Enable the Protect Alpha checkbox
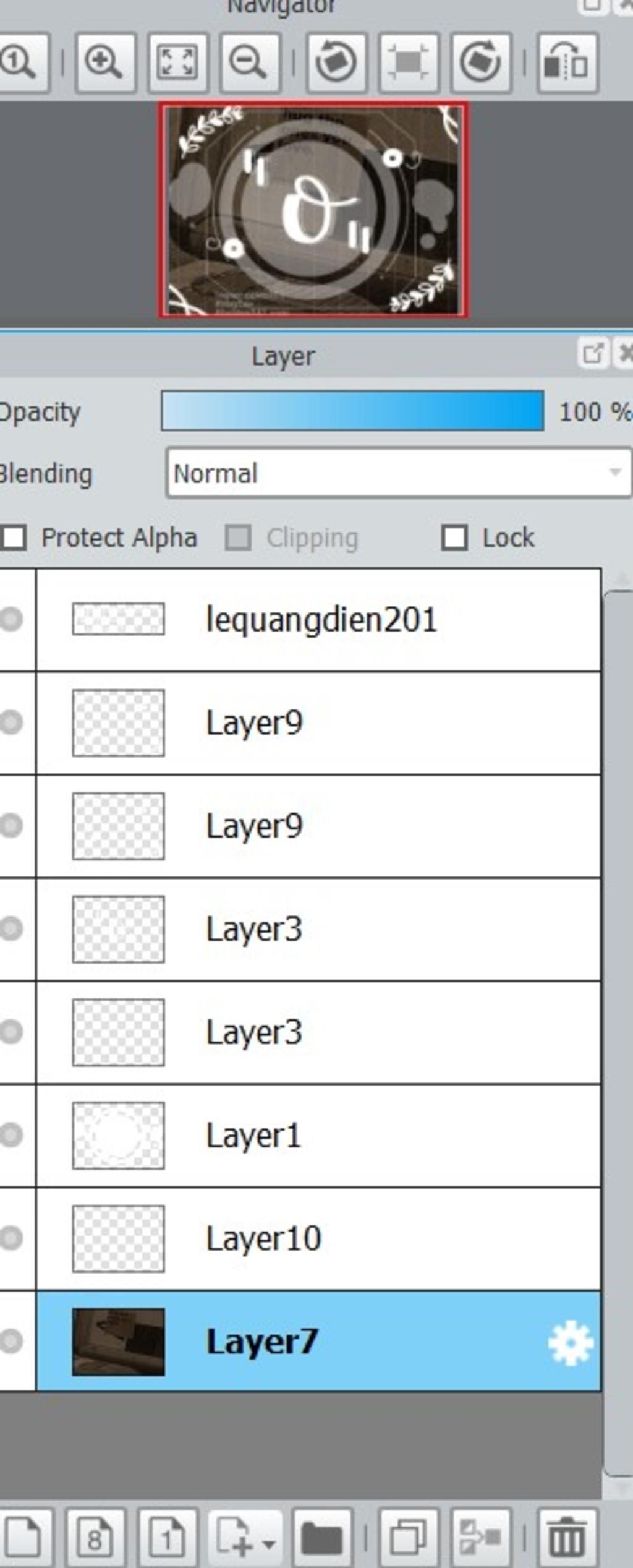Image resolution: width=633 pixels, height=1568 pixels. (13, 538)
